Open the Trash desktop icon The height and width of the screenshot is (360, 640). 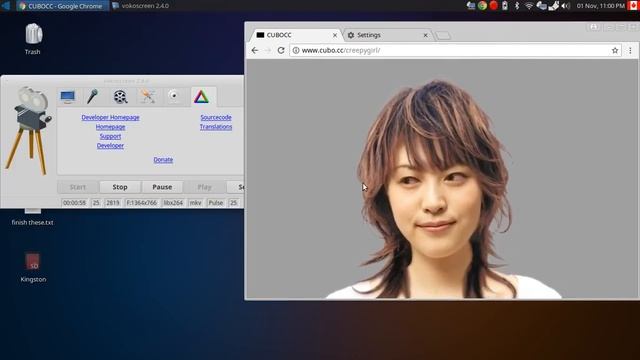33,39
